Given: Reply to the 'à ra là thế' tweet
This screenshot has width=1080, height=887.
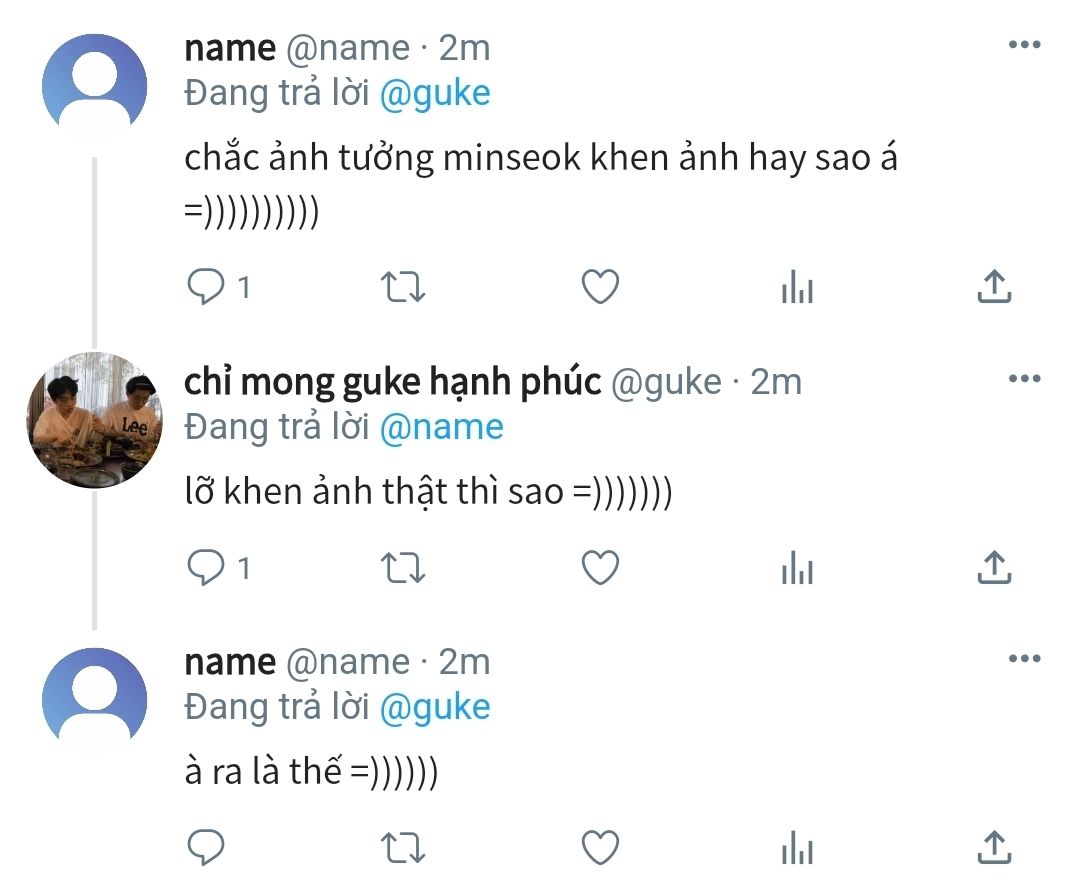Looking at the screenshot, I should point(206,848).
